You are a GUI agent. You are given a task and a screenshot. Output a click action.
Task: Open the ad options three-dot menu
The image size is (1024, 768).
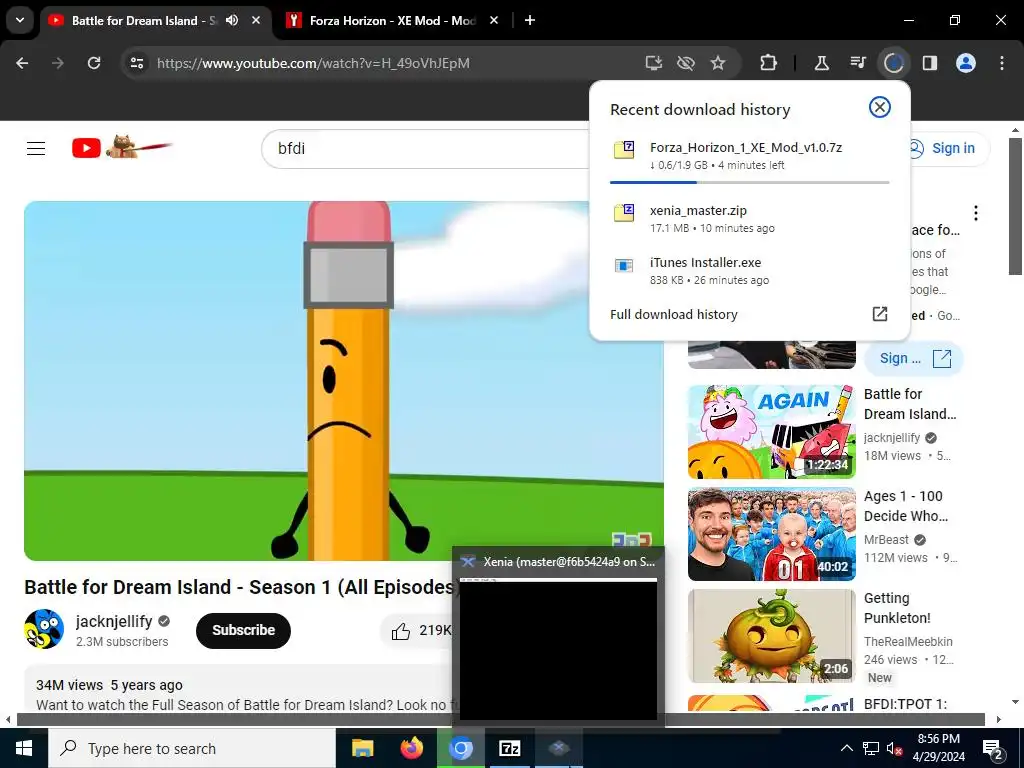[x=976, y=213]
